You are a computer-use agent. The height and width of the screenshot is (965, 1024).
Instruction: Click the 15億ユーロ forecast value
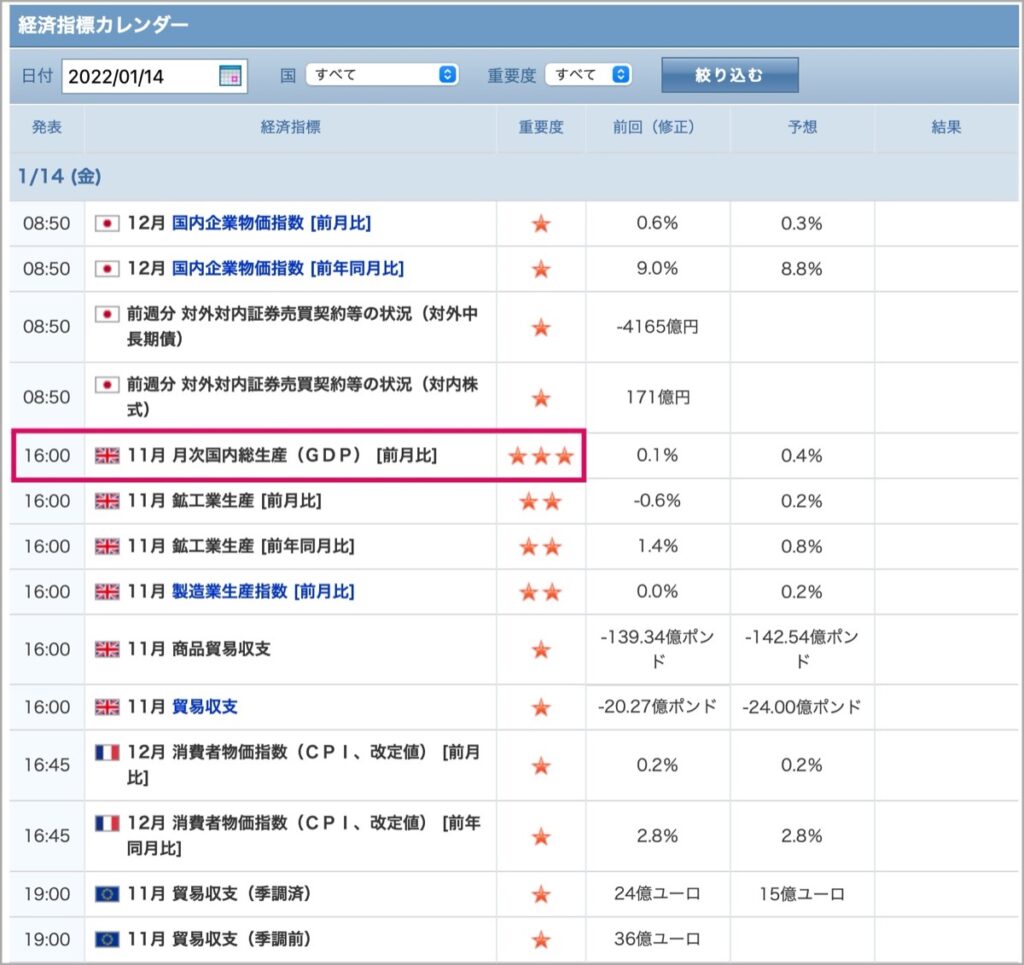coord(802,894)
